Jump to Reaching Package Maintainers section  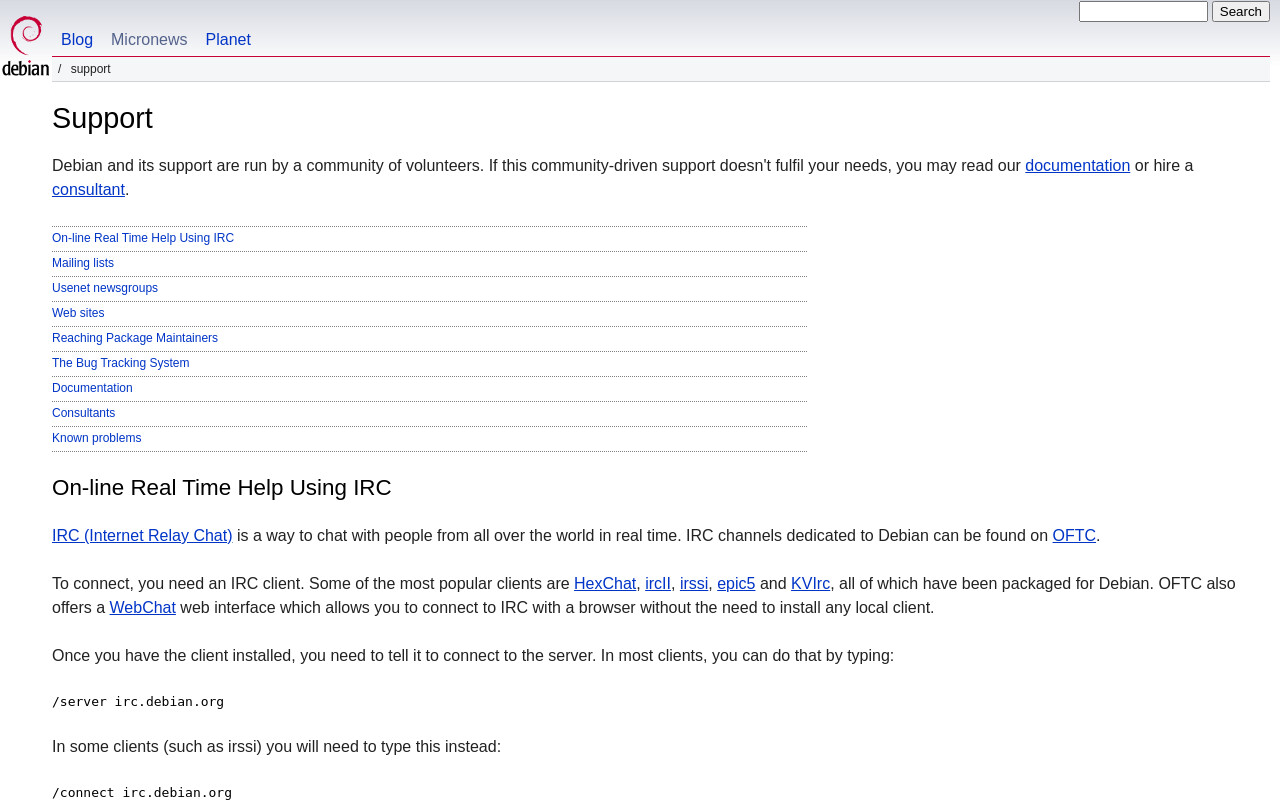tap(135, 338)
